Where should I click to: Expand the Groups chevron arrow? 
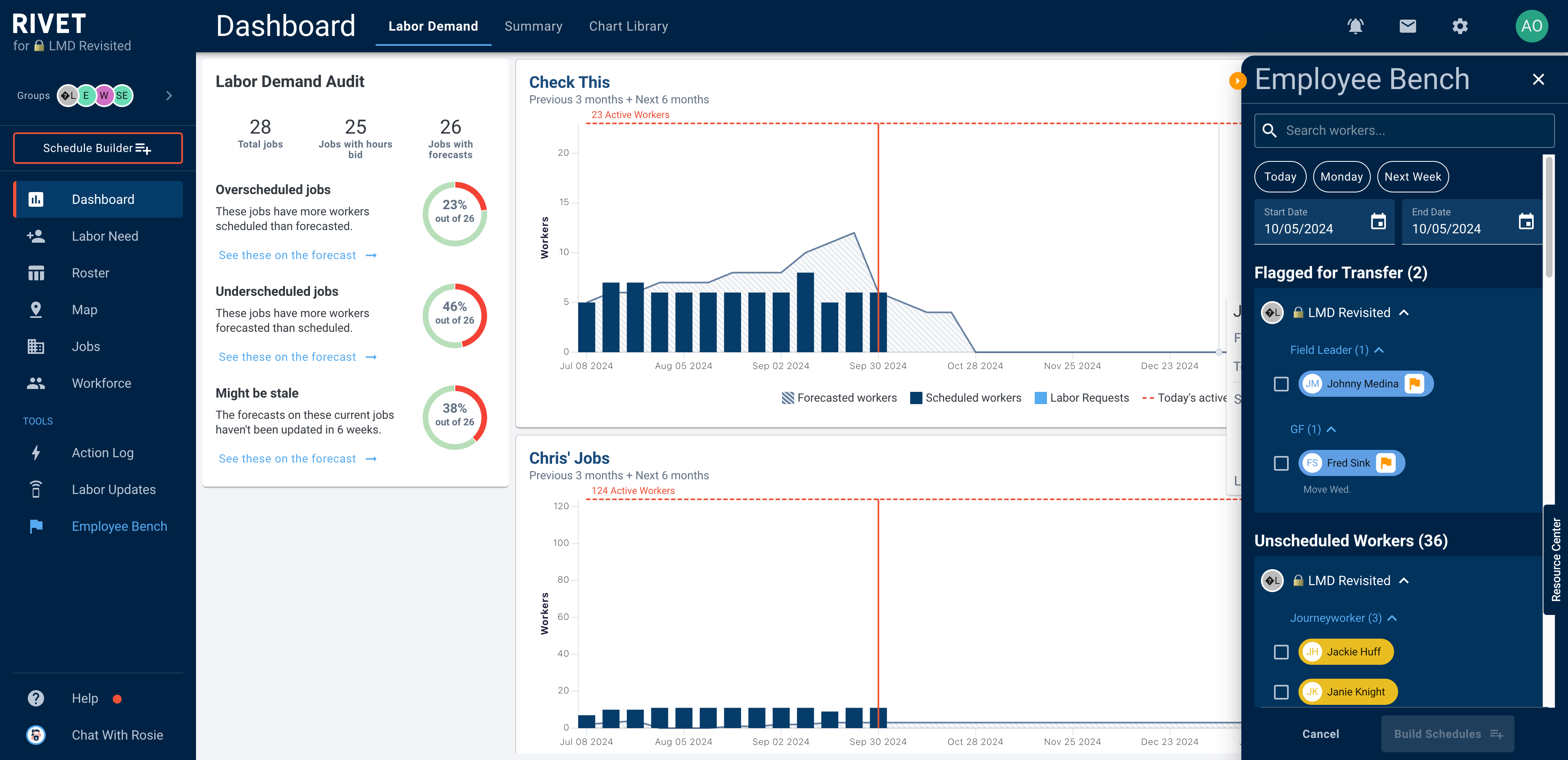tap(169, 95)
